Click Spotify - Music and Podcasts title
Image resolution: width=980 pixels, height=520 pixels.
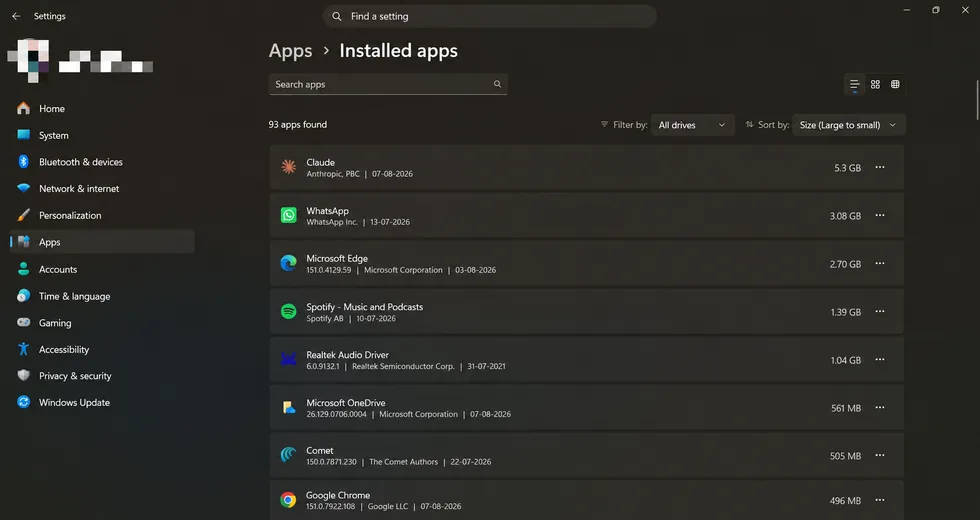click(364, 307)
